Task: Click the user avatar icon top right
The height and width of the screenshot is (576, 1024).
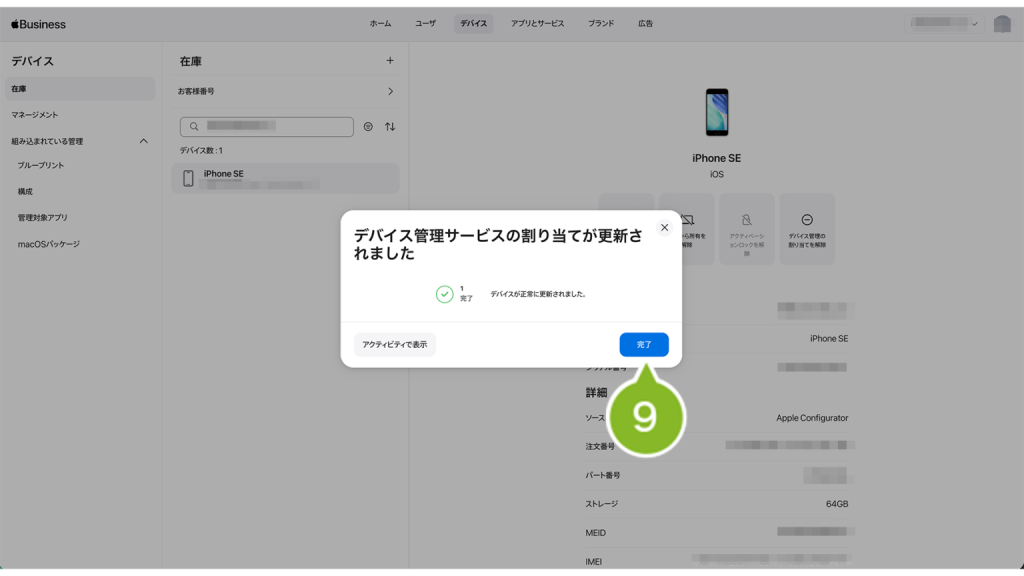Action: click(1002, 24)
